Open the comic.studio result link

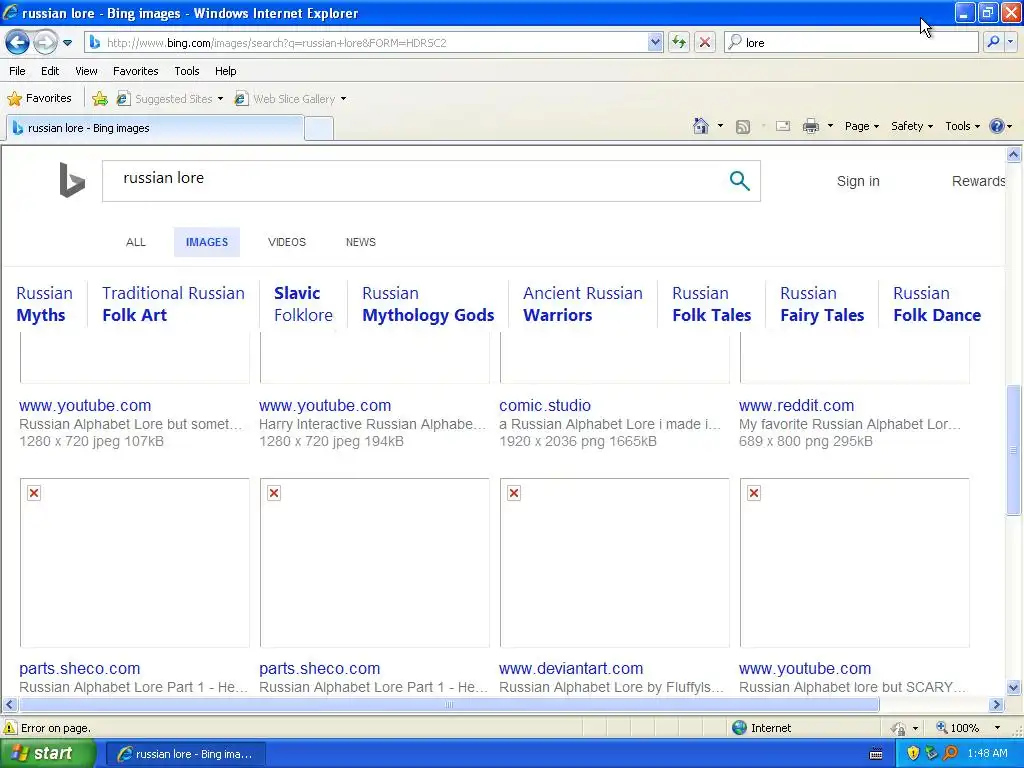tap(545, 406)
